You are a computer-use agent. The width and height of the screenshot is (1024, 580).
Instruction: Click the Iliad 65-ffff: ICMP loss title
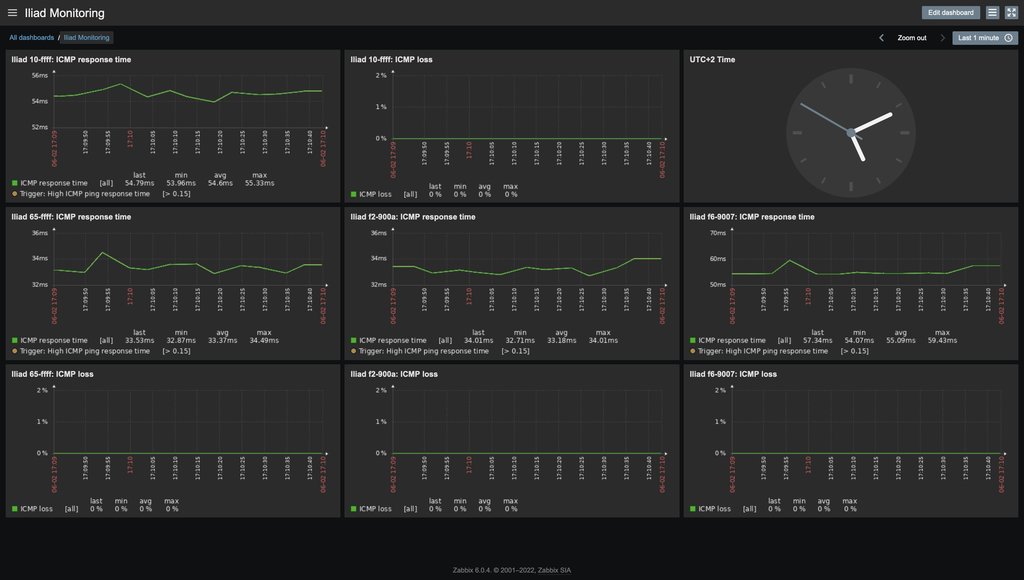[x=52, y=374]
